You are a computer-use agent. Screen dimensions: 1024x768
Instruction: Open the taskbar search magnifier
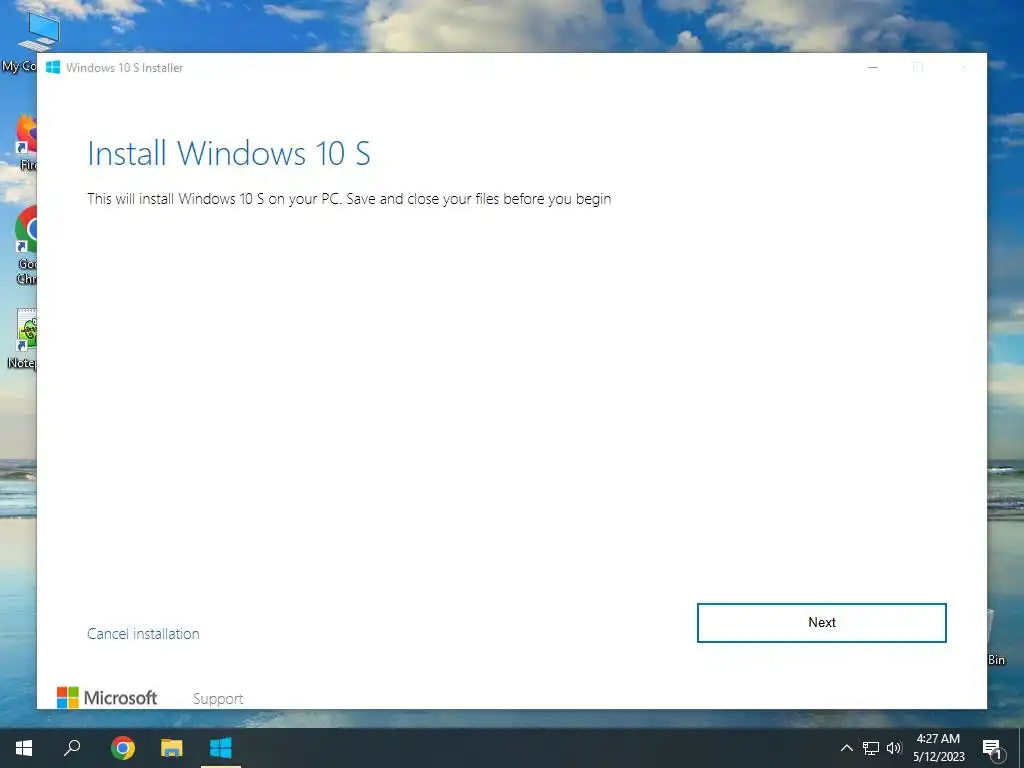click(72, 748)
